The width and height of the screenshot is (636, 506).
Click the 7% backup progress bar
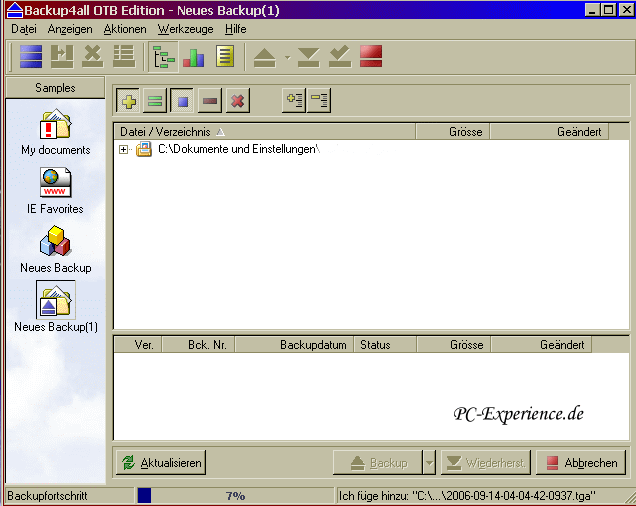pyautogui.click(x=235, y=495)
